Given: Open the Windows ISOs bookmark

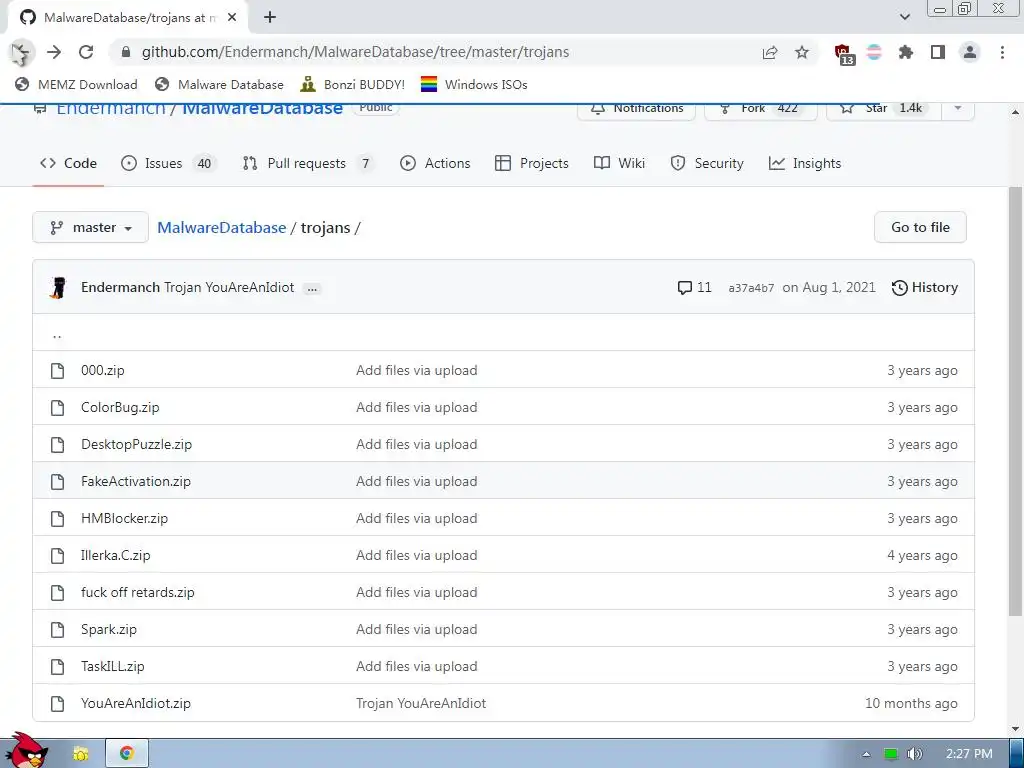Looking at the screenshot, I should (474, 84).
